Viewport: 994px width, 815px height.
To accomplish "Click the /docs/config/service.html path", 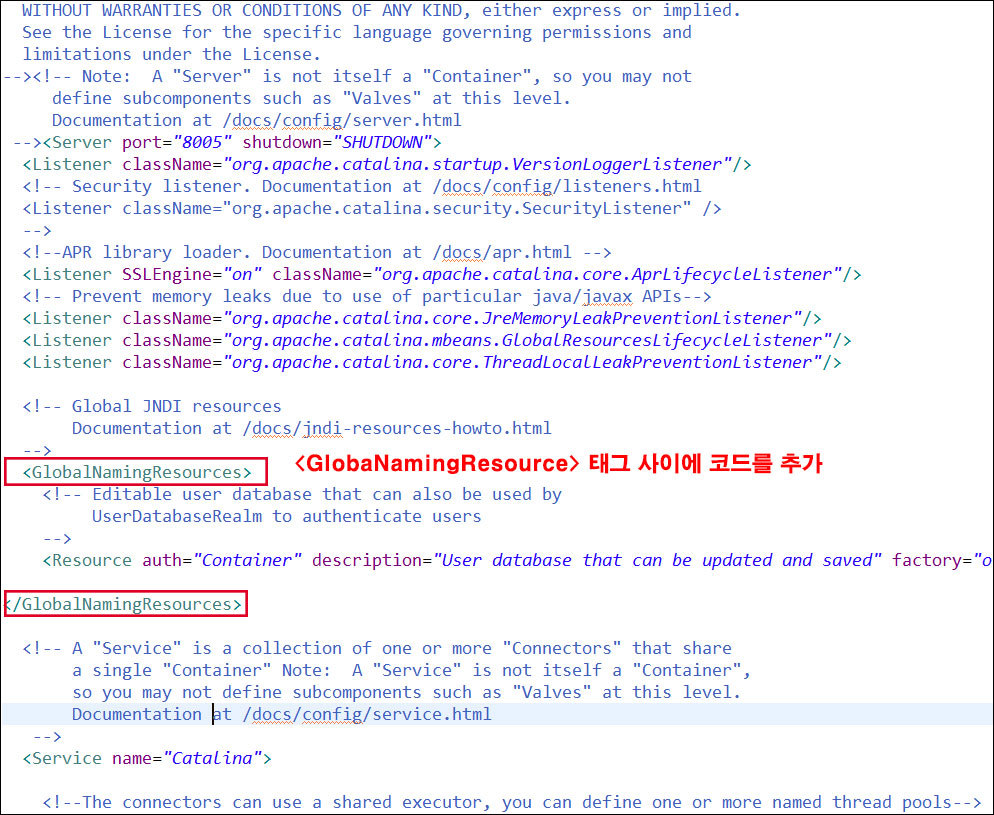I will pyautogui.click(x=367, y=714).
